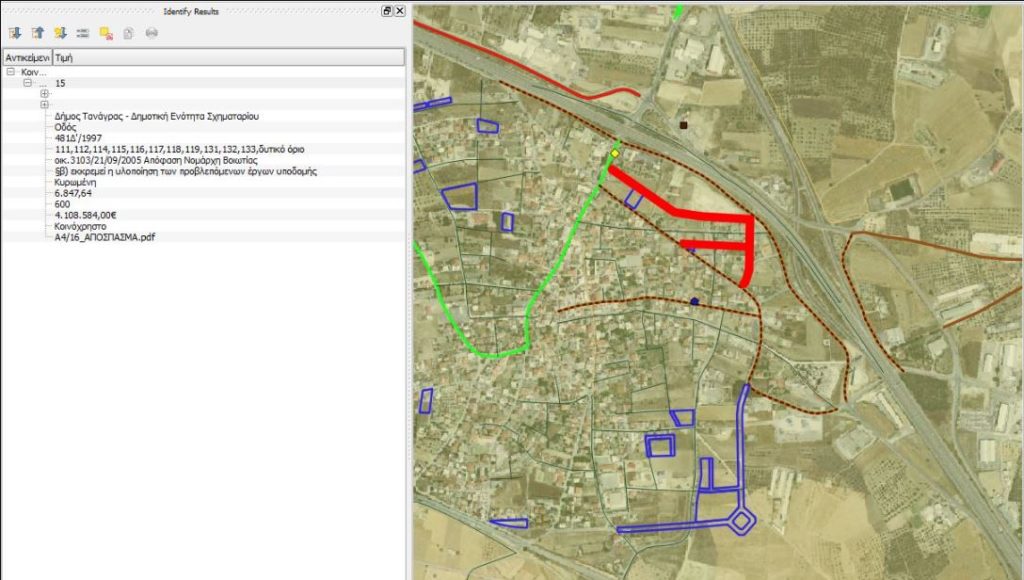Expand the second plus node under feature
This screenshot has height=580, width=1024.
[44, 105]
